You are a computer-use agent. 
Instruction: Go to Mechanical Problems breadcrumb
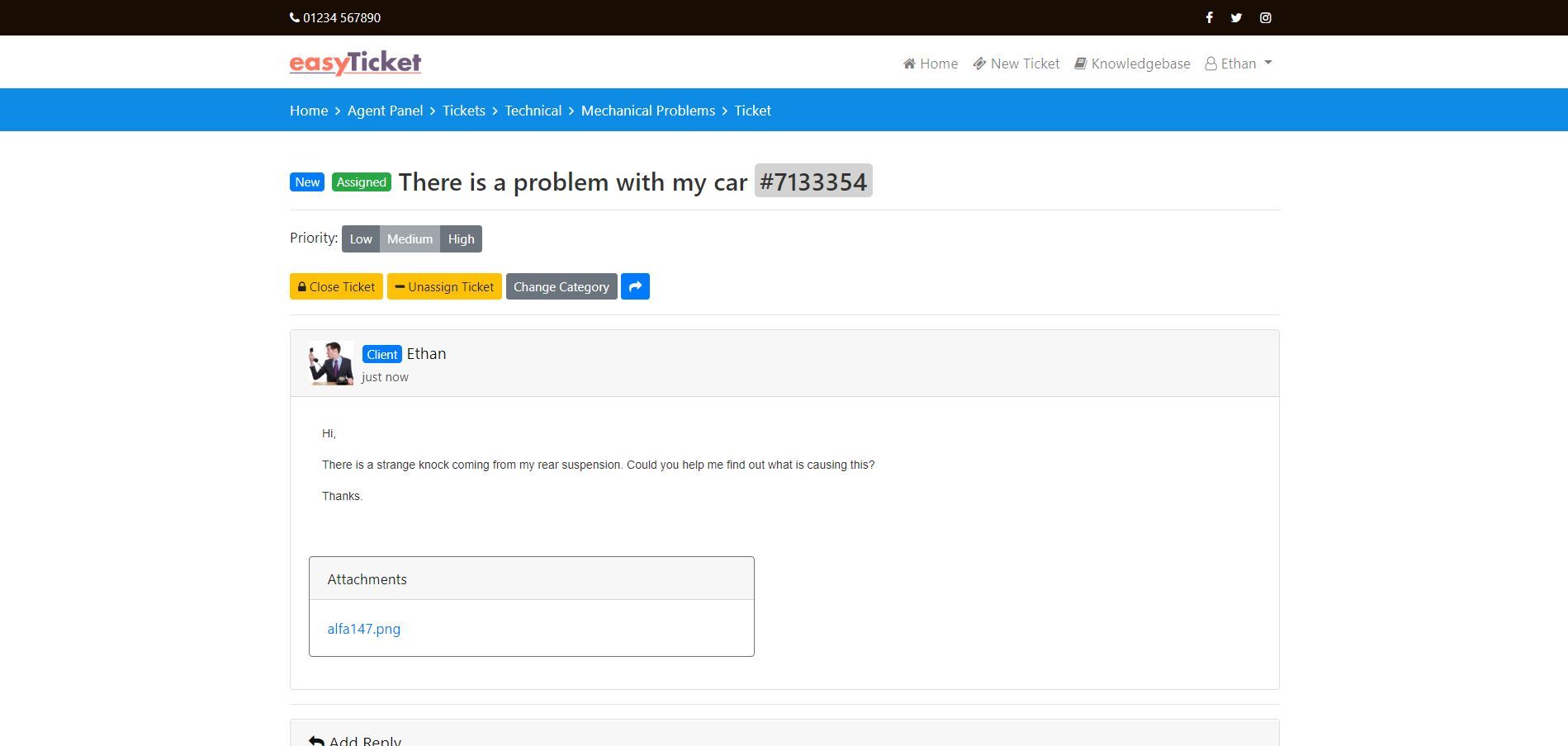(648, 111)
